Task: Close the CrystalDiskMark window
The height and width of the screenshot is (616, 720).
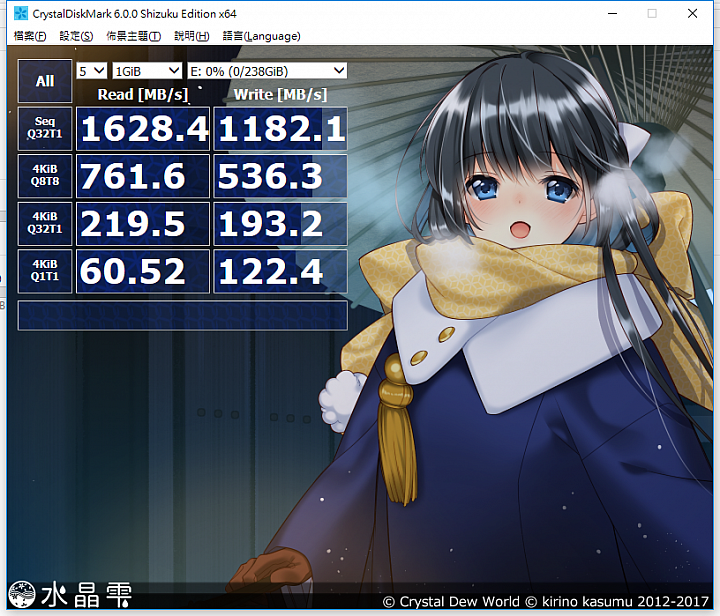Action: (x=692, y=13)
